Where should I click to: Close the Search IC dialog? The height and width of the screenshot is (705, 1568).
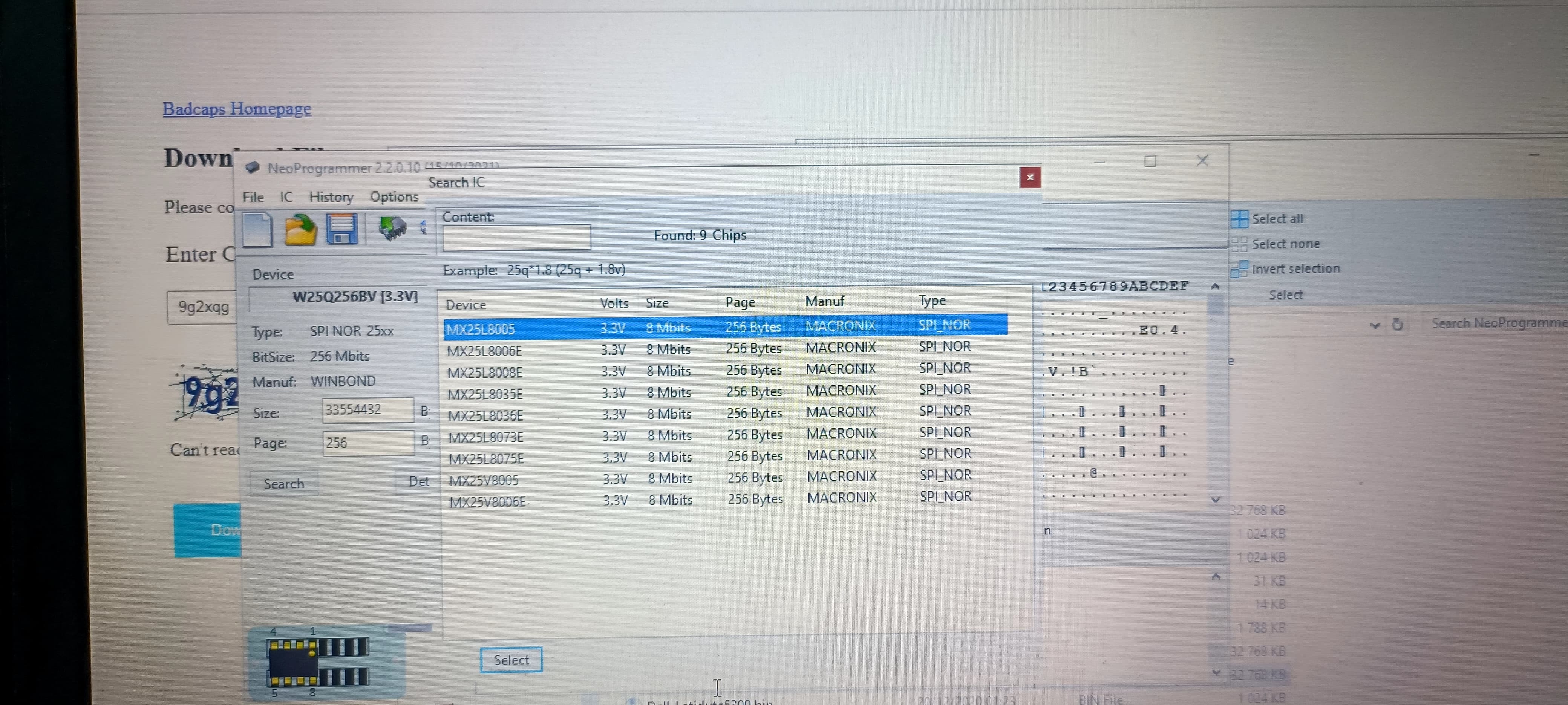[x=1029, y=177]
